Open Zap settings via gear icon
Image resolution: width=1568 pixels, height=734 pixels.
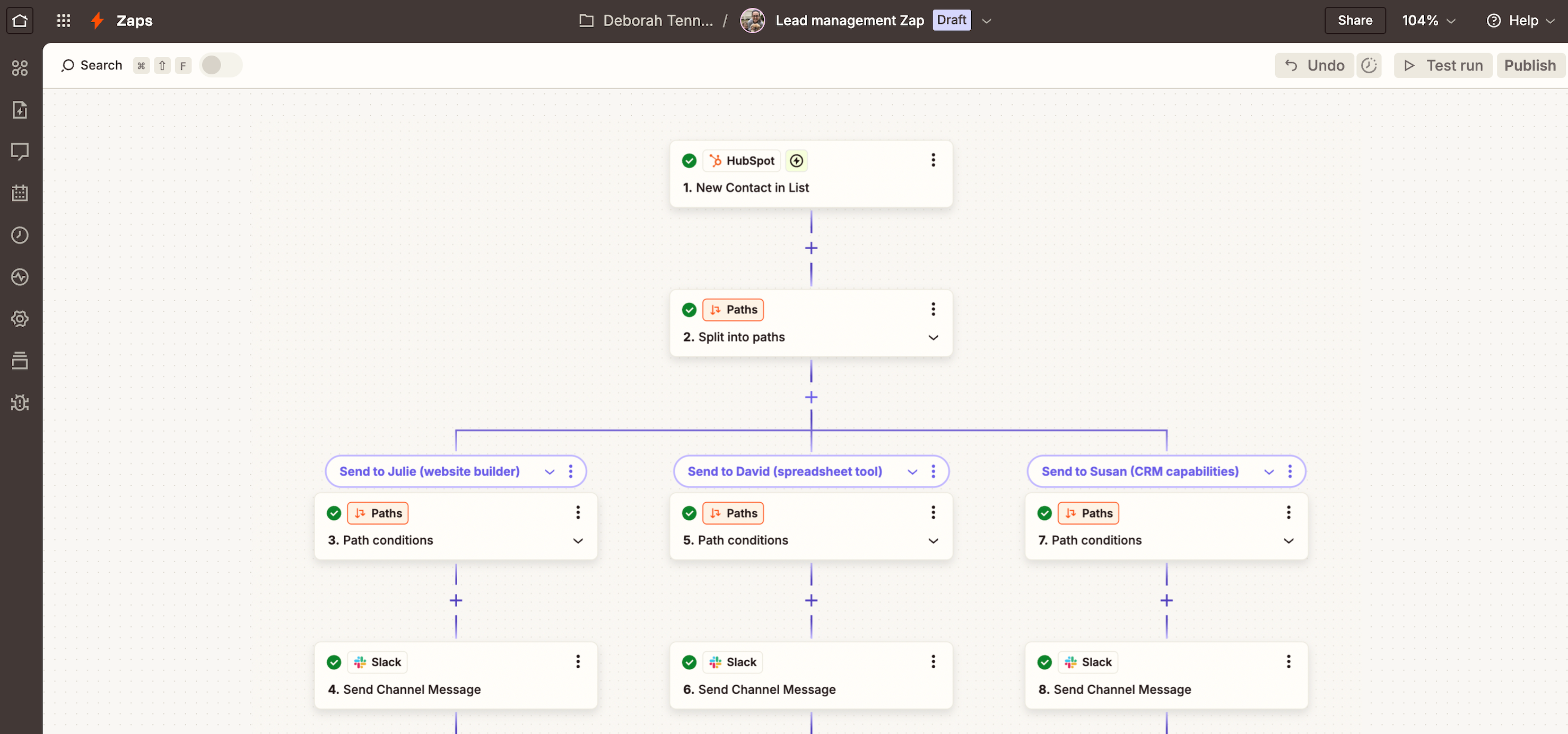(x=20, y=318)
